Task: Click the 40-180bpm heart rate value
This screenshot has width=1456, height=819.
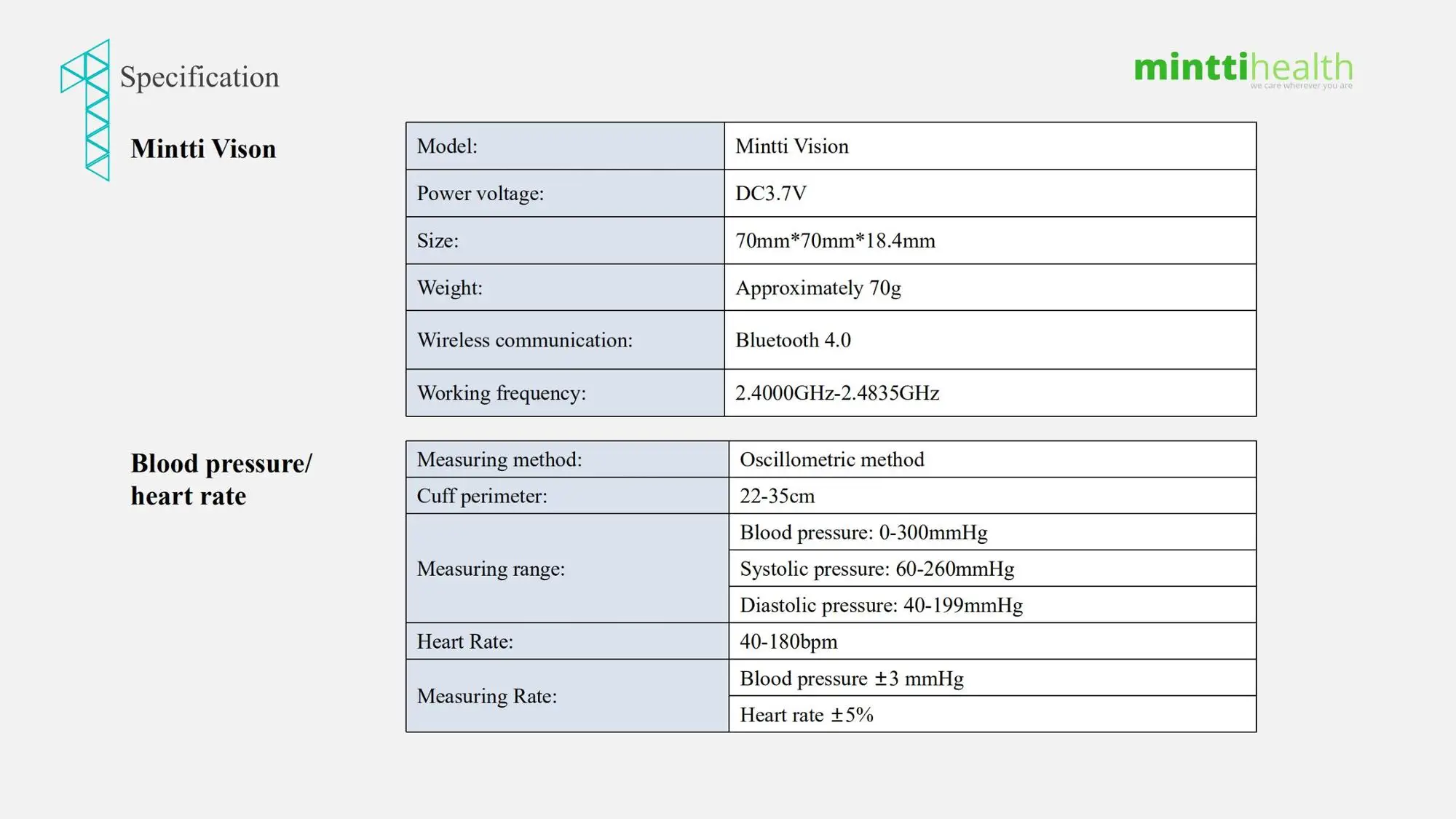Action: (x=788, y=641)
